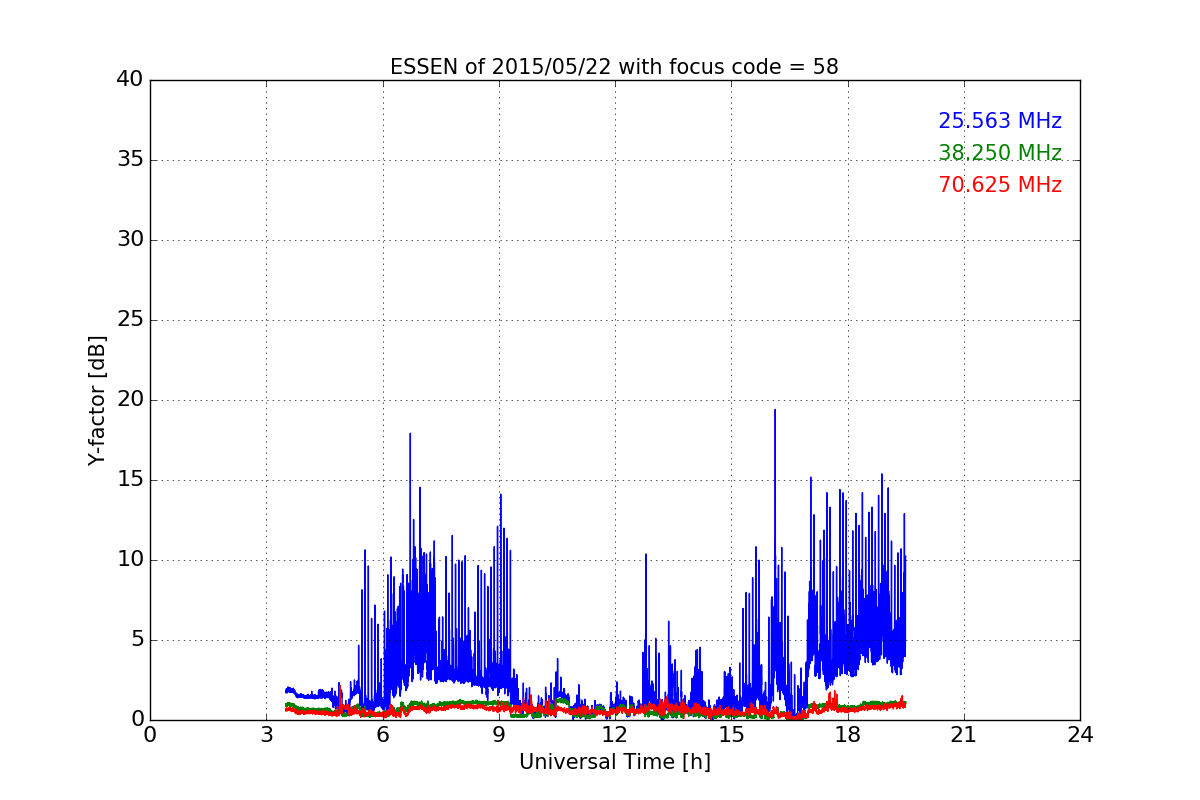Click y-axis tick value 40
Image resolution: width=1200 pixels, height=800 pixels.
pos(129,80)
